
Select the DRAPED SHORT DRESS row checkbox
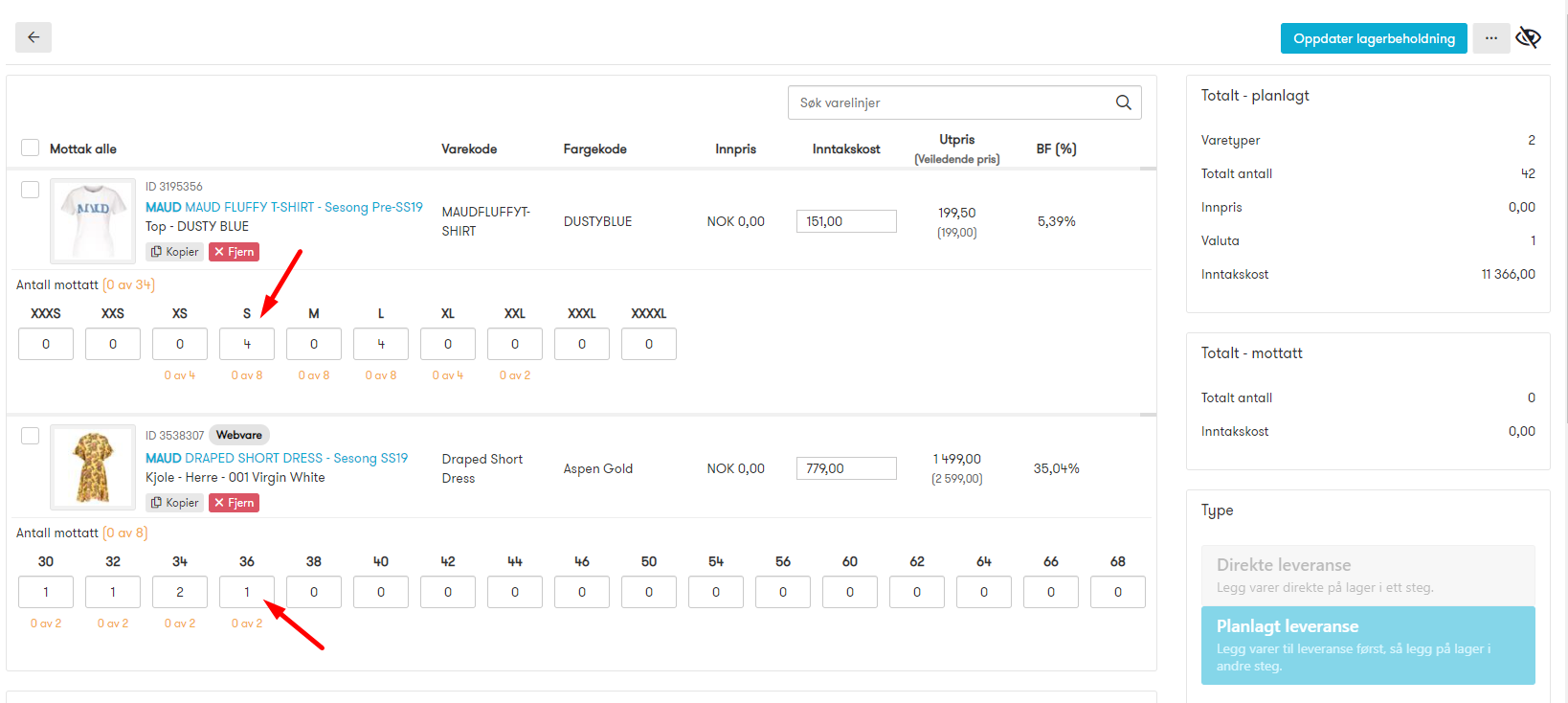[x=31, y=436]
